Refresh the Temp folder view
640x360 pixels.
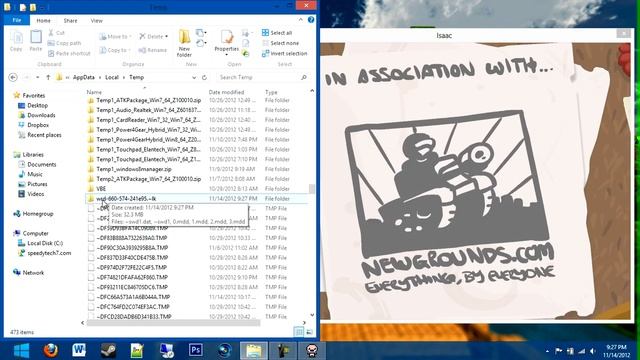point(204,77)
